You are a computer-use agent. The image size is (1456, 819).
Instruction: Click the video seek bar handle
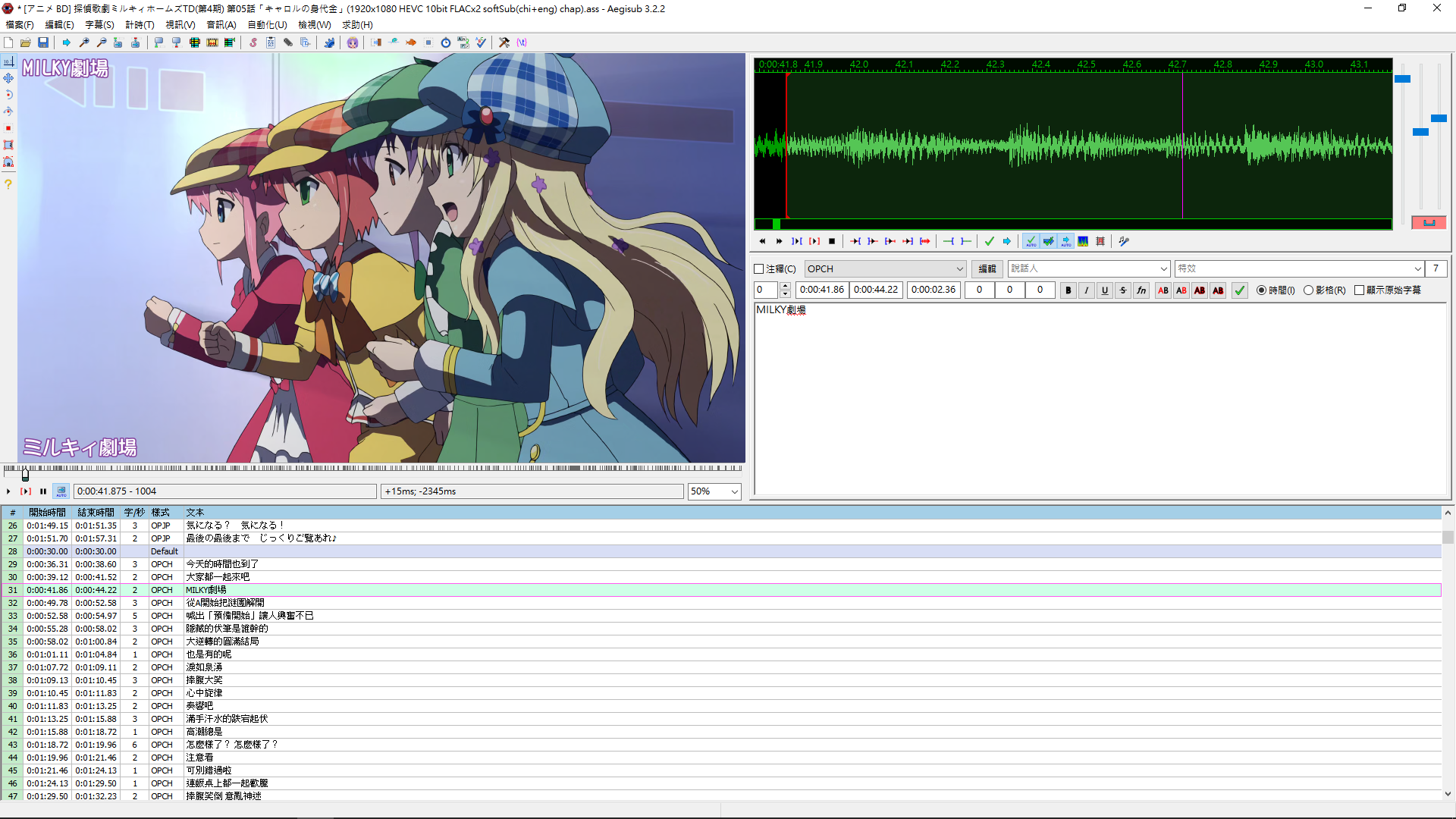[x=25, y=475]
